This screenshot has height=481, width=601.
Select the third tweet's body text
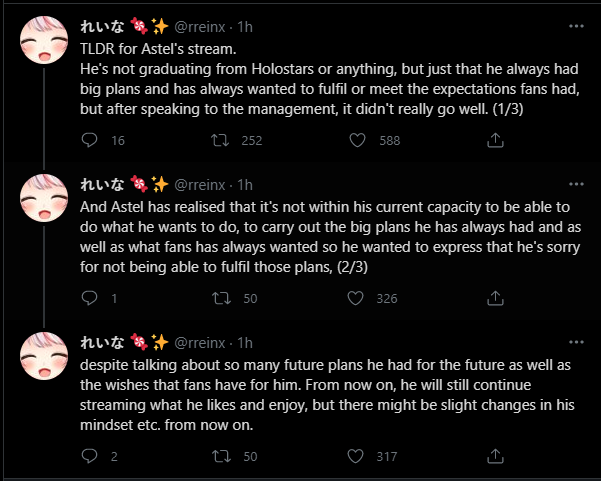coord(327,395)
